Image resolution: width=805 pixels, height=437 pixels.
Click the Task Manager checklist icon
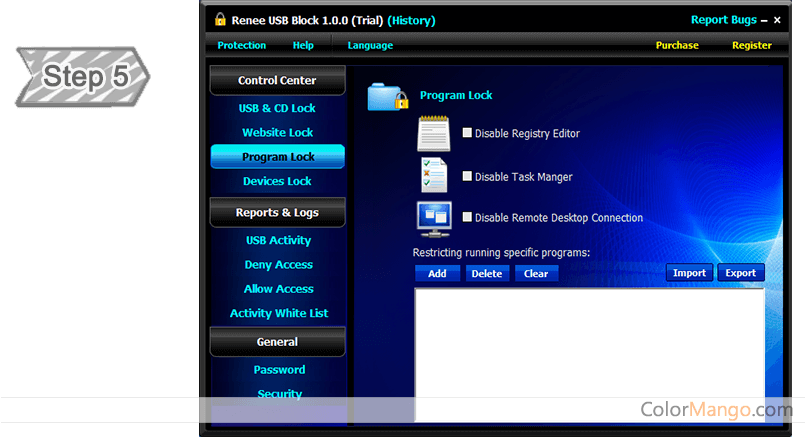coord(434,175)
